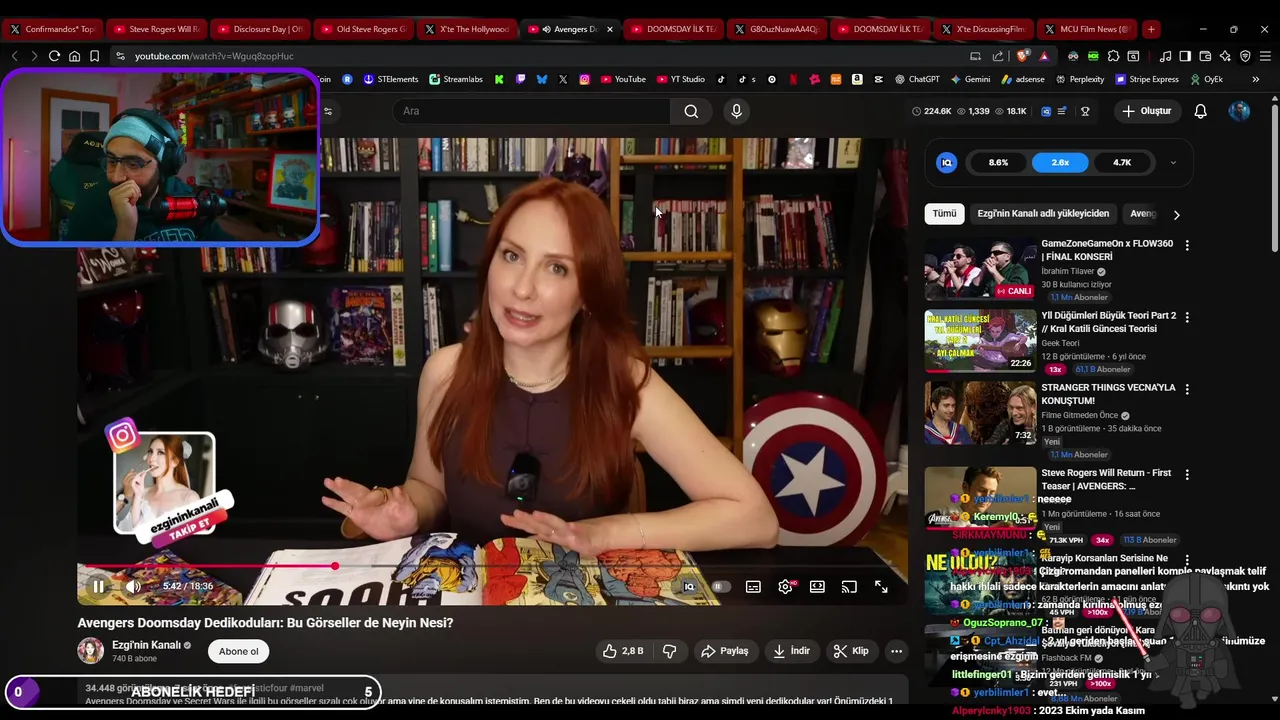This screenshot has width=1280, height=720.
Task: Enter fullscreen mode
Action: pyautogui.click(x=881, y=587)
